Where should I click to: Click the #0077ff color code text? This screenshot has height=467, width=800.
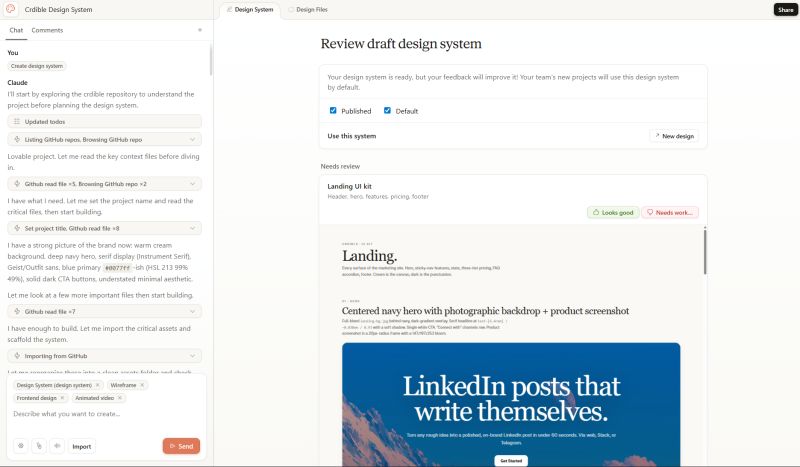117,267
